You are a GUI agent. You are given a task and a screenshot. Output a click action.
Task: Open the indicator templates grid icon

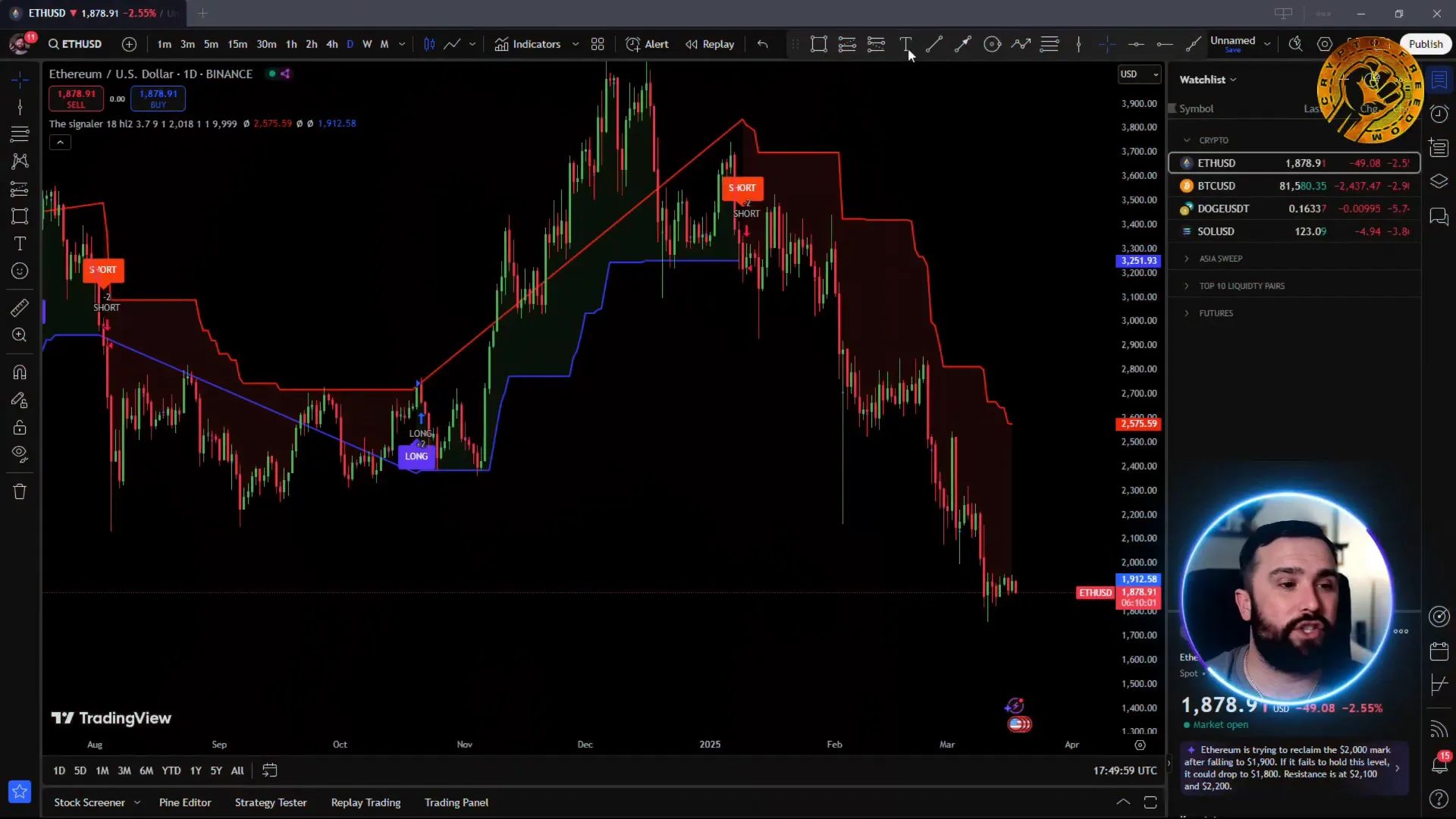click(598, 44)
